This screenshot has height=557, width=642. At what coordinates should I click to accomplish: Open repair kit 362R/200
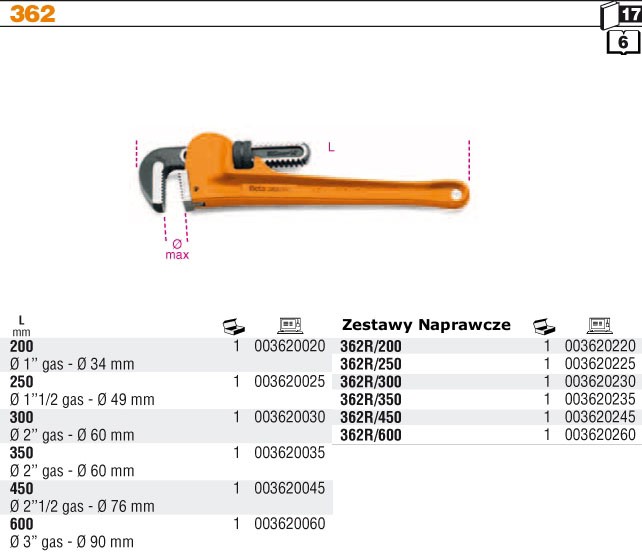click(371, 346)
